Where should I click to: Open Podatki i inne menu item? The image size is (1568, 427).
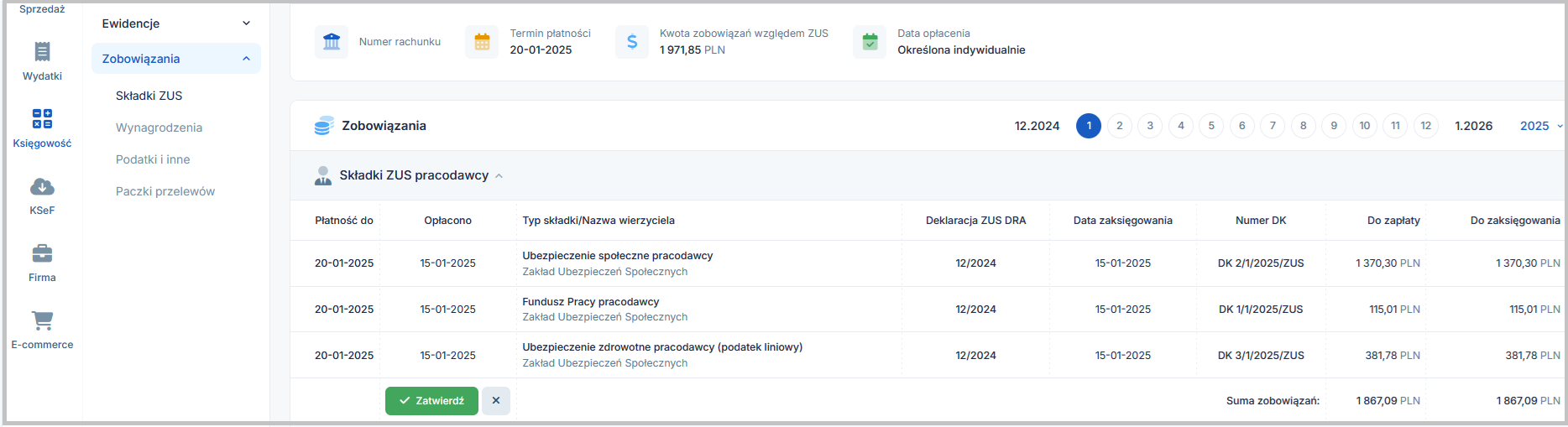(153, 159)
